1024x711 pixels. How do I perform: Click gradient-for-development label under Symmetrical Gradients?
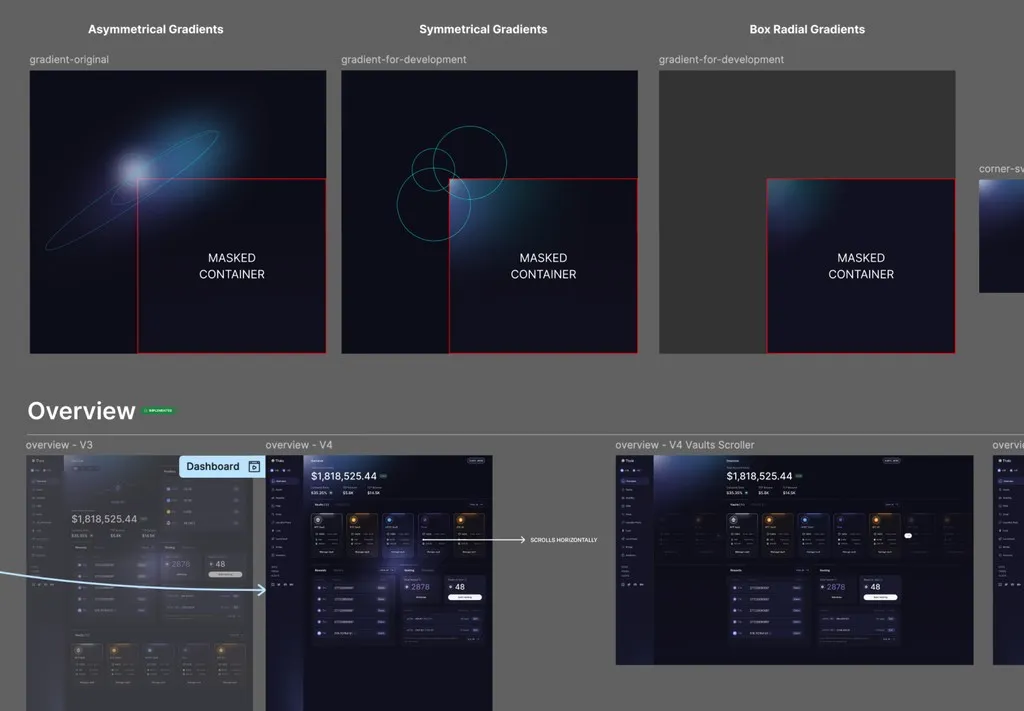(404, 59)
